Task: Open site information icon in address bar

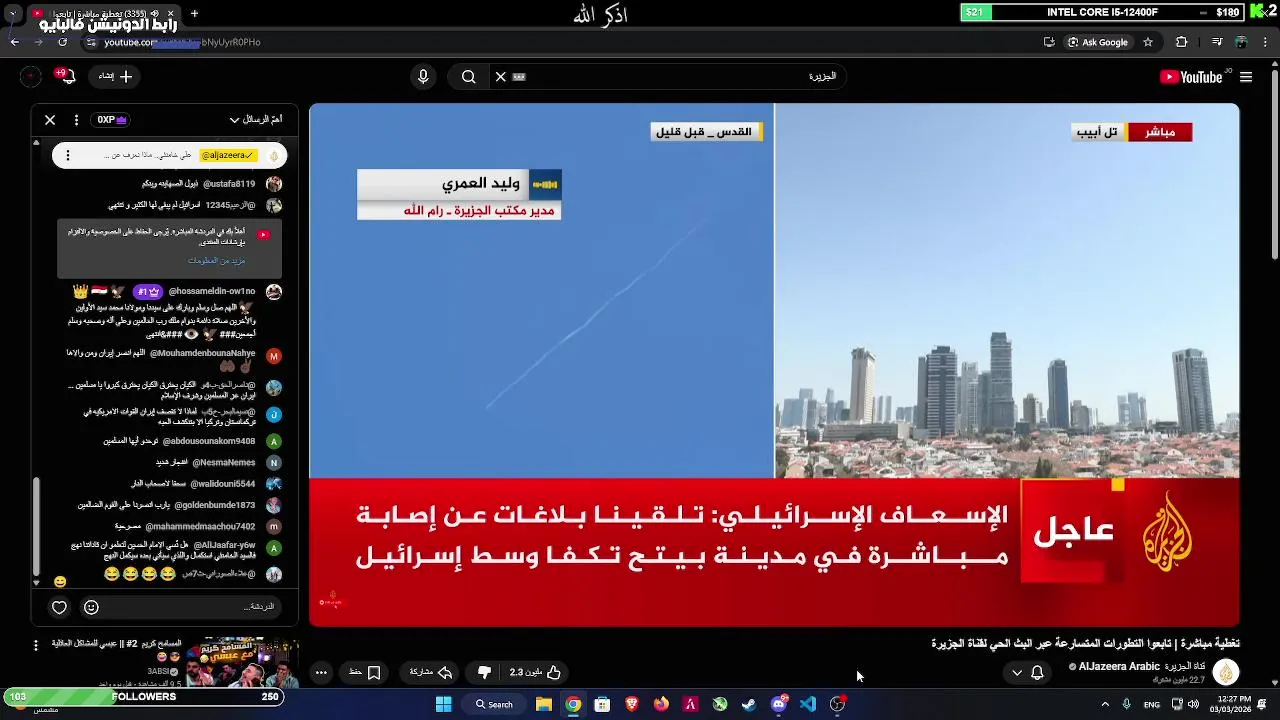Action: [91, 42]
